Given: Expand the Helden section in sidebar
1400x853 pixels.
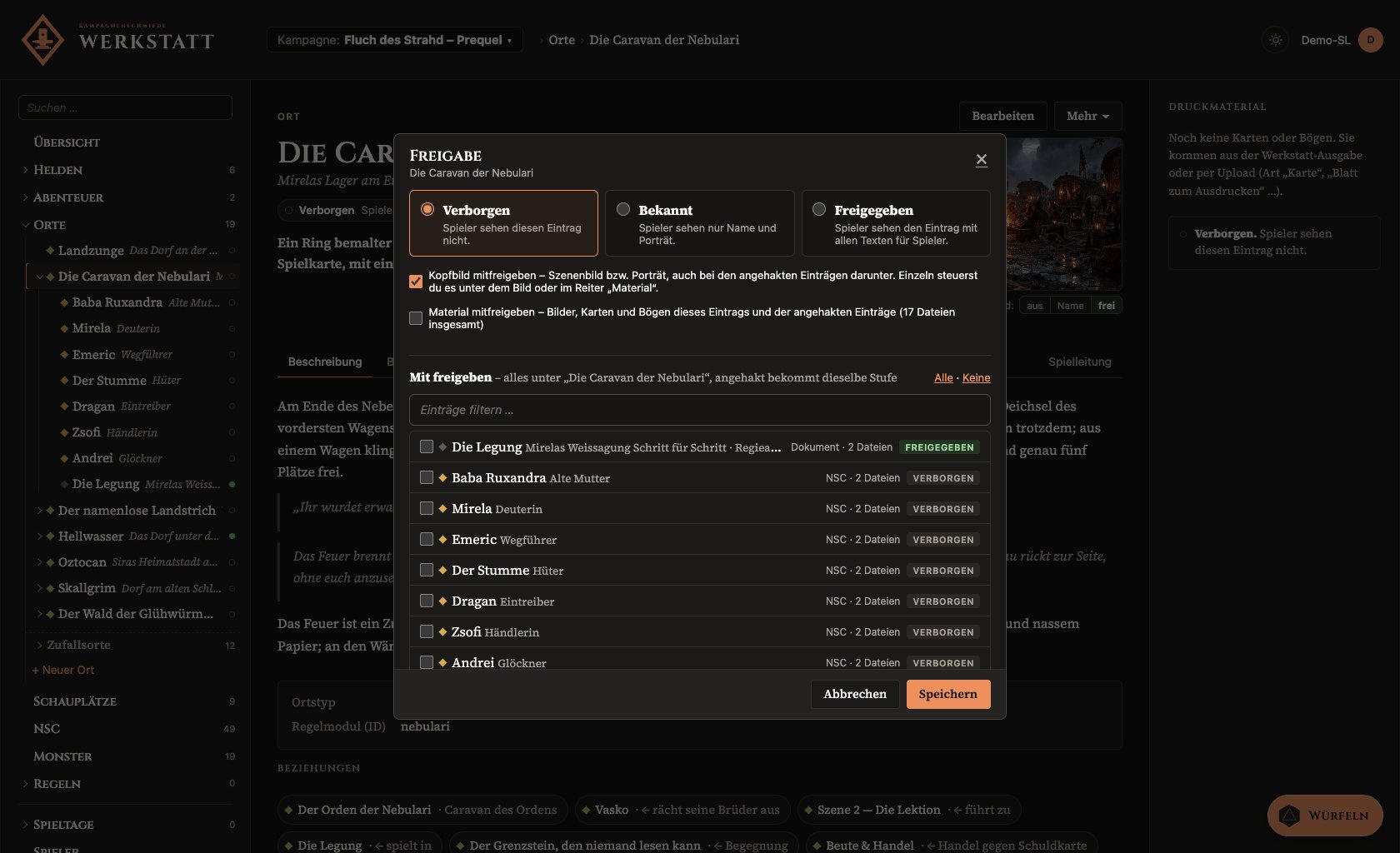Looking at the screenshot, I should [x=26, y=170].
